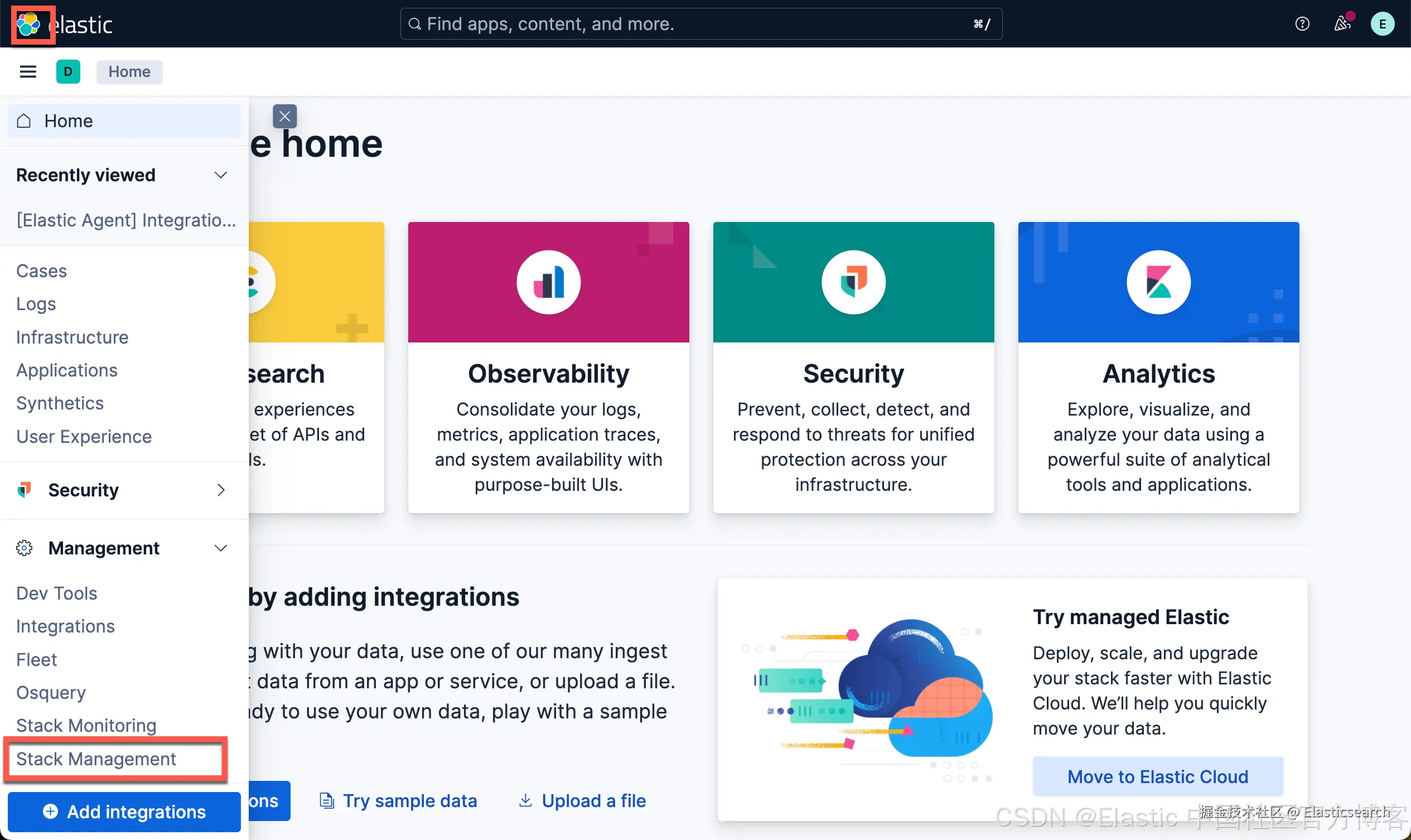The image size is (1411, 840).
Task: Open Applications in the sidebar
Action: click(67, 370)
